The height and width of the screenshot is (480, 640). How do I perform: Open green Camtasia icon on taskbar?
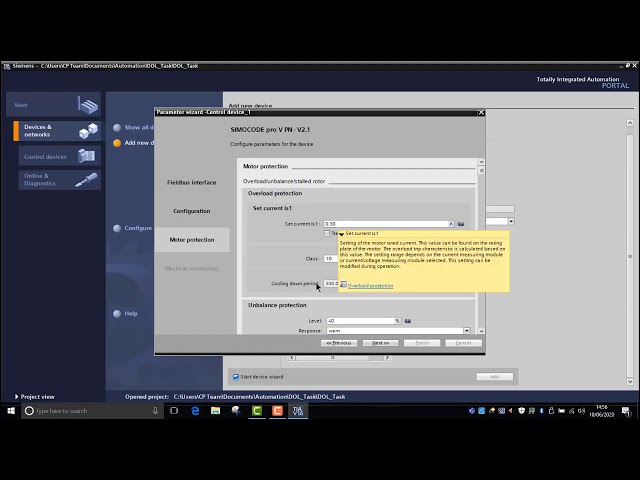click(257, 411)
